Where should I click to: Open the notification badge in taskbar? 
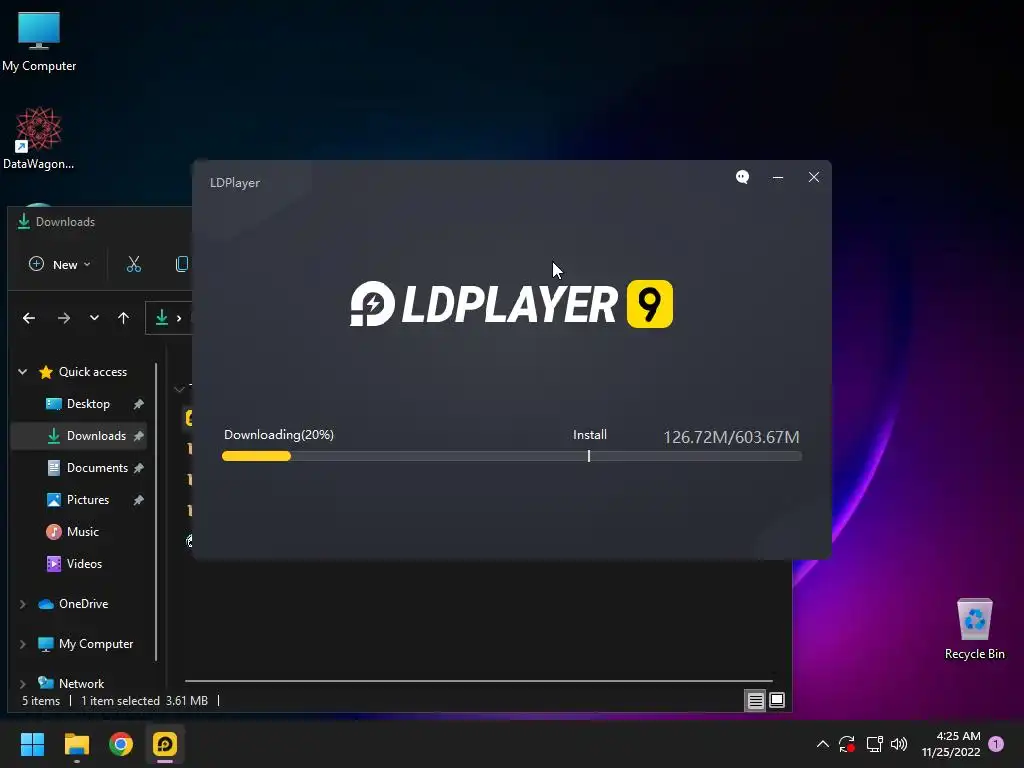(996, 744)
